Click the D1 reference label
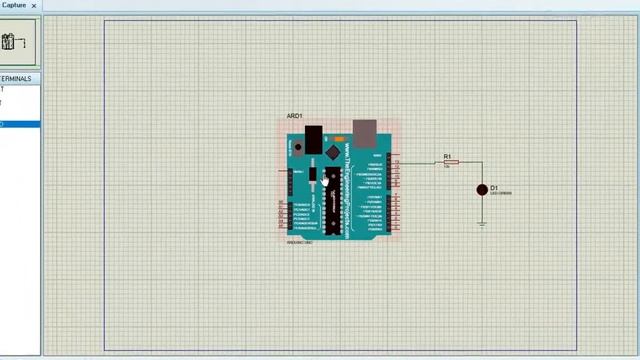The height and width of the screenshot is (360, 640). click(494, 188)
